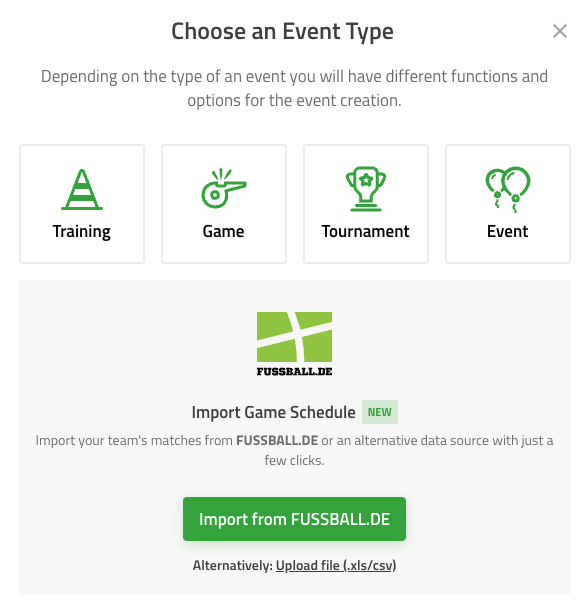The image size is (588, 613).
Task: Click the Choose an Event Type title
Action: 282,32
